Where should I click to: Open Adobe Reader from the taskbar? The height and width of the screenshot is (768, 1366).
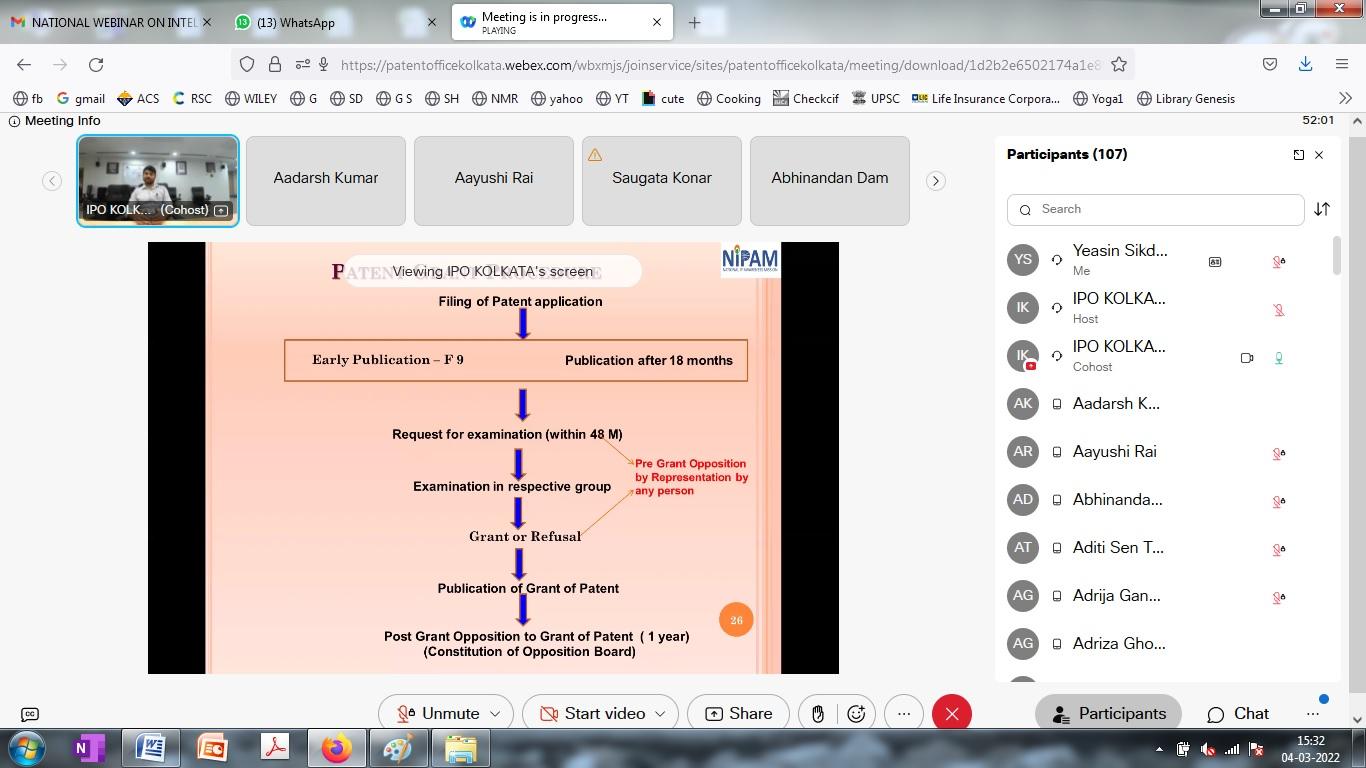pos(274,748)
